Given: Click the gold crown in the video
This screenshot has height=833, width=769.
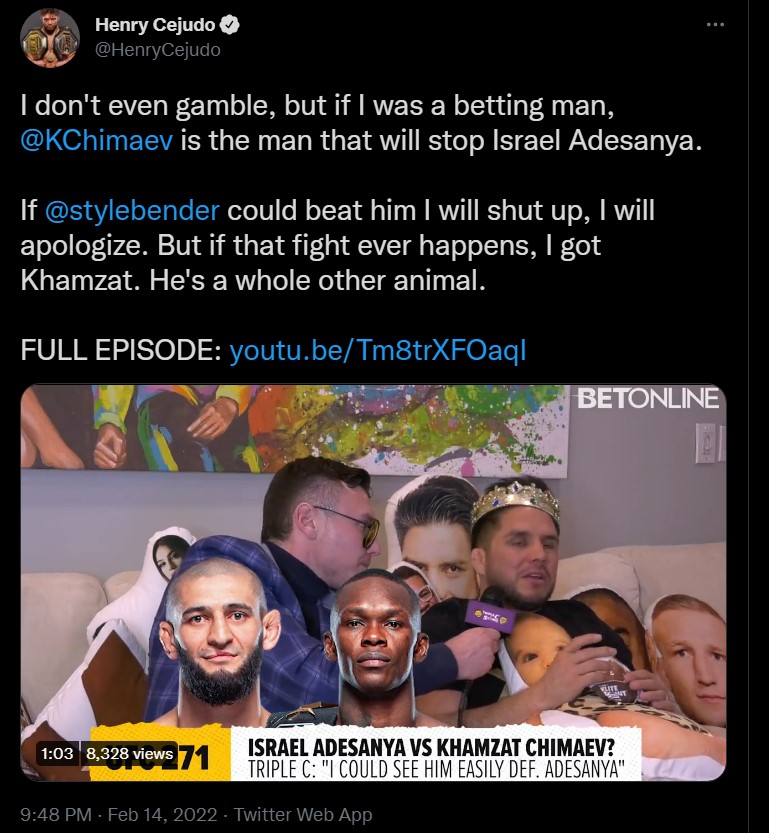Looking at the screenshot, I should click(515, 500).
